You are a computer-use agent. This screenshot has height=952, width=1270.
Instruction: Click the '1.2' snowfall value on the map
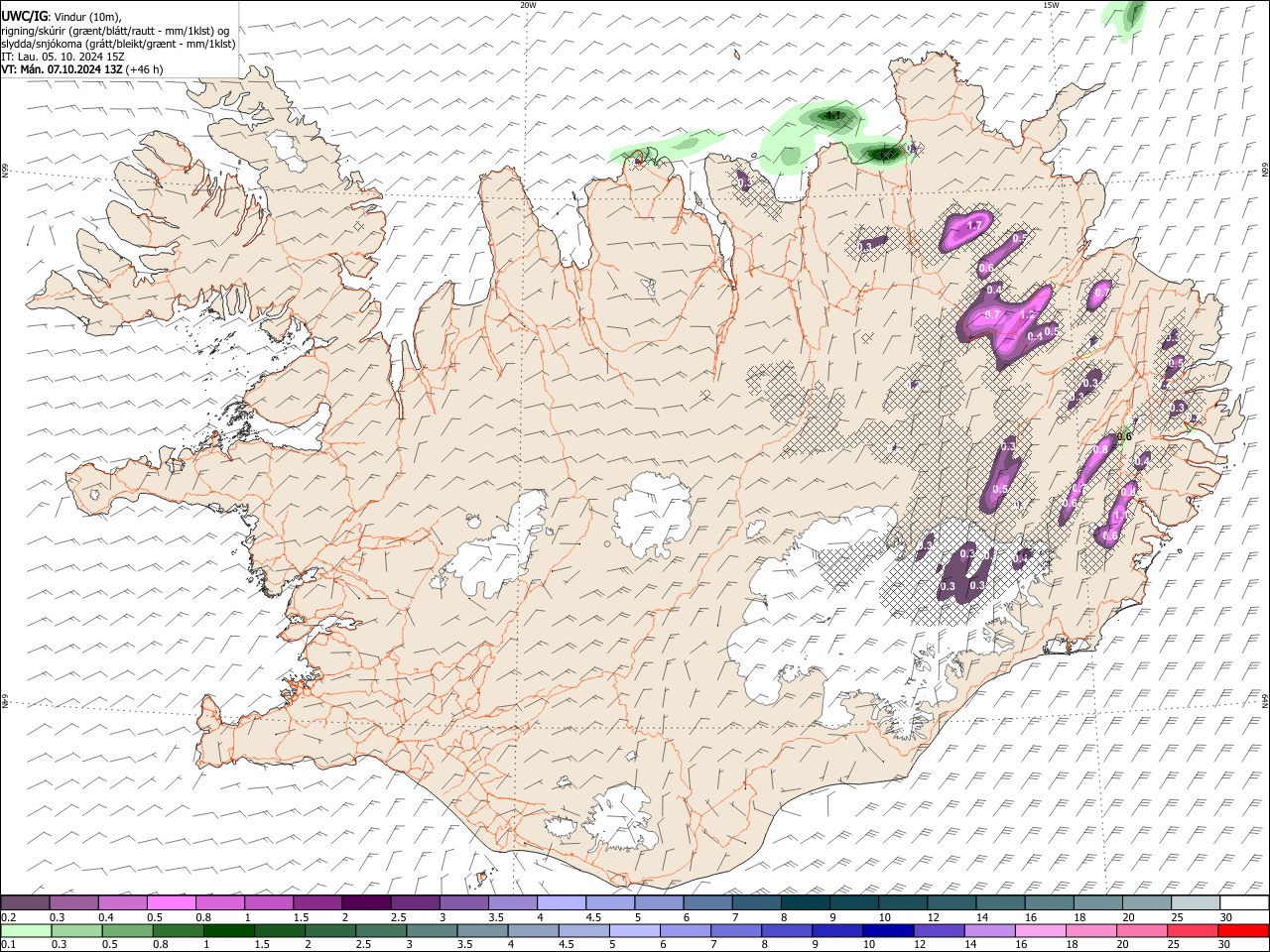point(1027,314)
